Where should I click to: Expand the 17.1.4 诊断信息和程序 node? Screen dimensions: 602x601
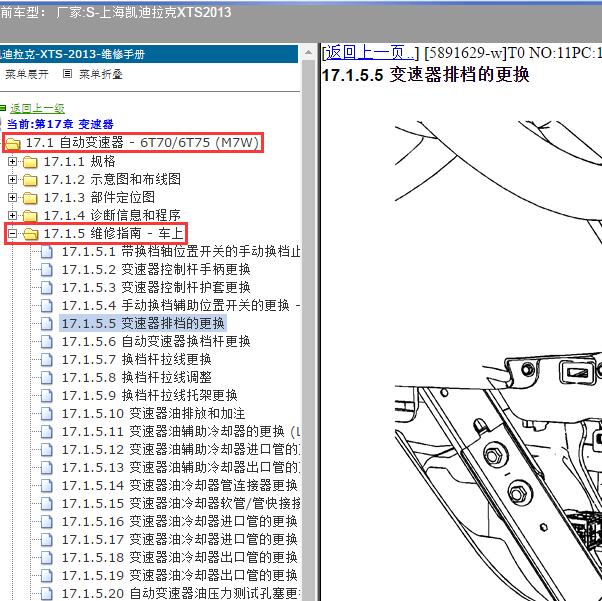pos(12,215)
